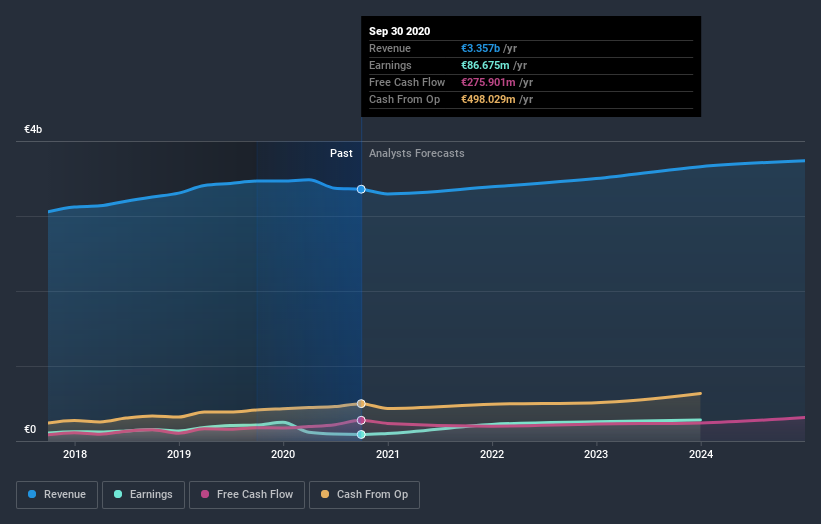This screenshot has width=821, height=524.
Task: Click the Revenue row label in tooltip
Action: click(390, 48)
